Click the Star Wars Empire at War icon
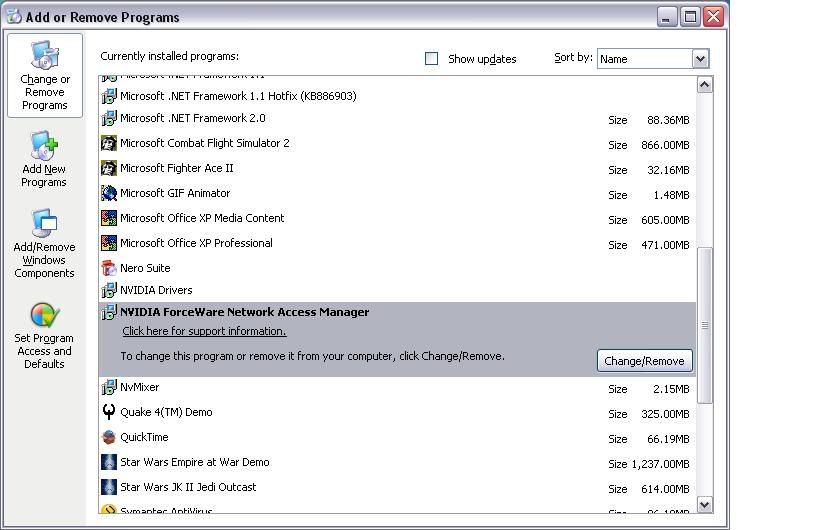This screenshot has height=530, width=840. (109, 462)
